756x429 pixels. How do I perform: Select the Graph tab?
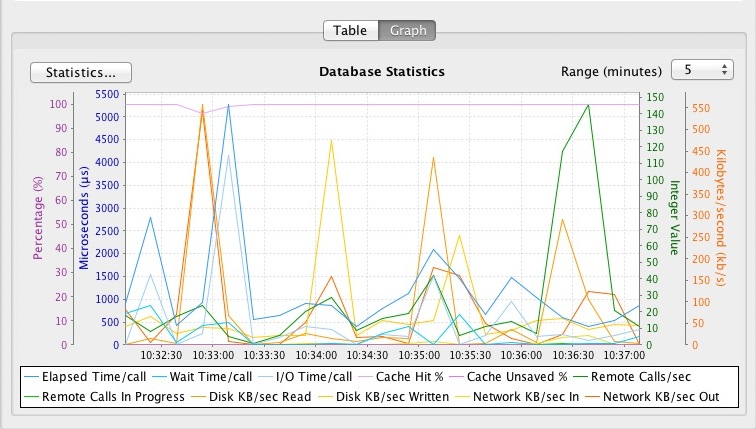[407, 30]
